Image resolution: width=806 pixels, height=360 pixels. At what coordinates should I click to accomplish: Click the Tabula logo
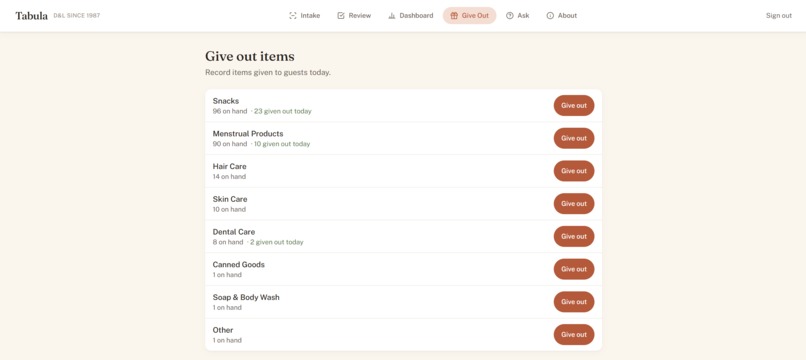(31, 15)
